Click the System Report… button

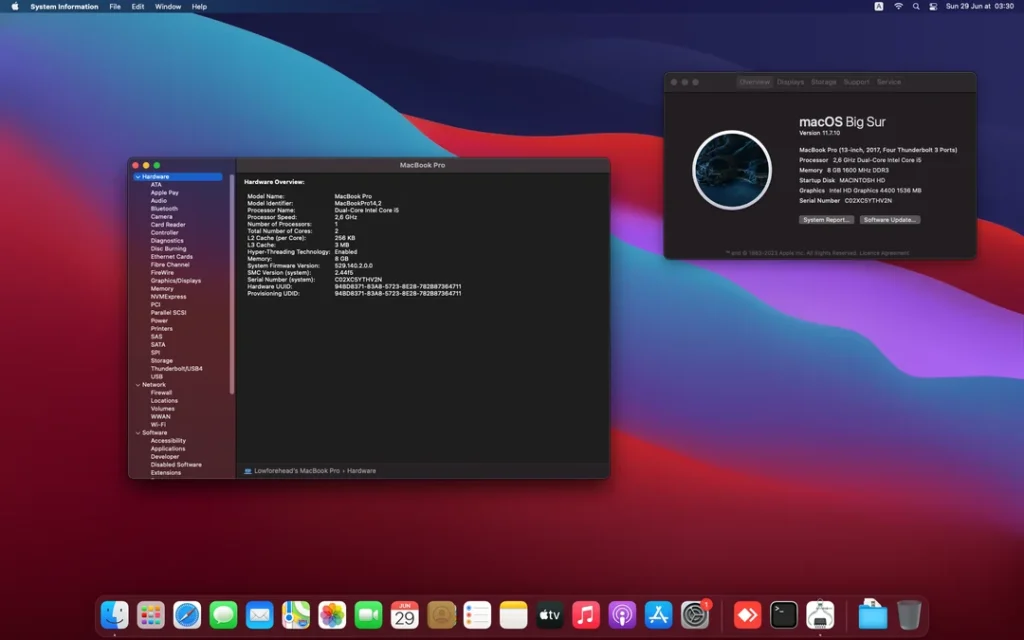pyautogui.click(x=826, y=220)
